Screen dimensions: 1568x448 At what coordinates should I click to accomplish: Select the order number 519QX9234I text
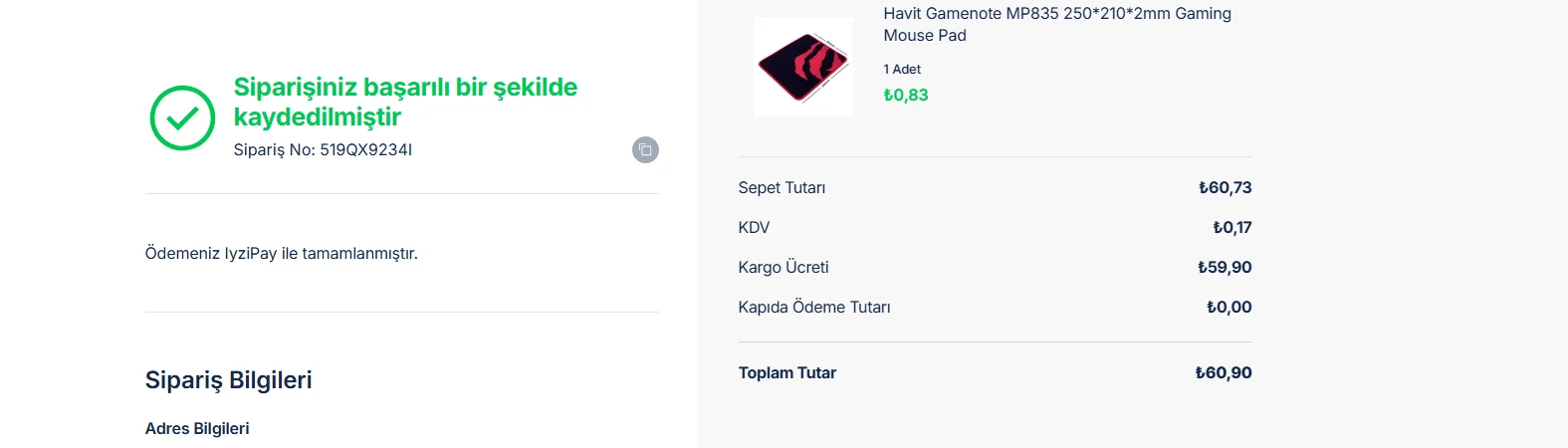pos(365,150)
